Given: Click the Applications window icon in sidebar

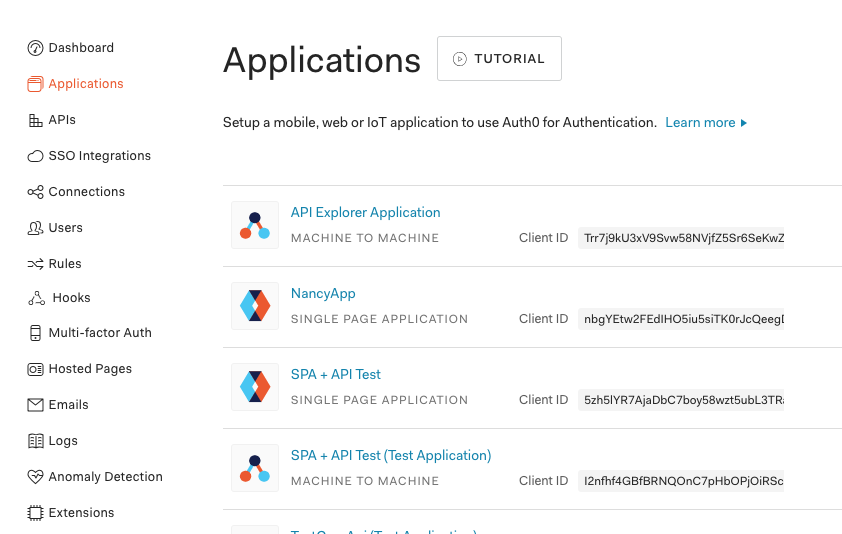Looking at the screenshot, I should click(x=35, y=84).
